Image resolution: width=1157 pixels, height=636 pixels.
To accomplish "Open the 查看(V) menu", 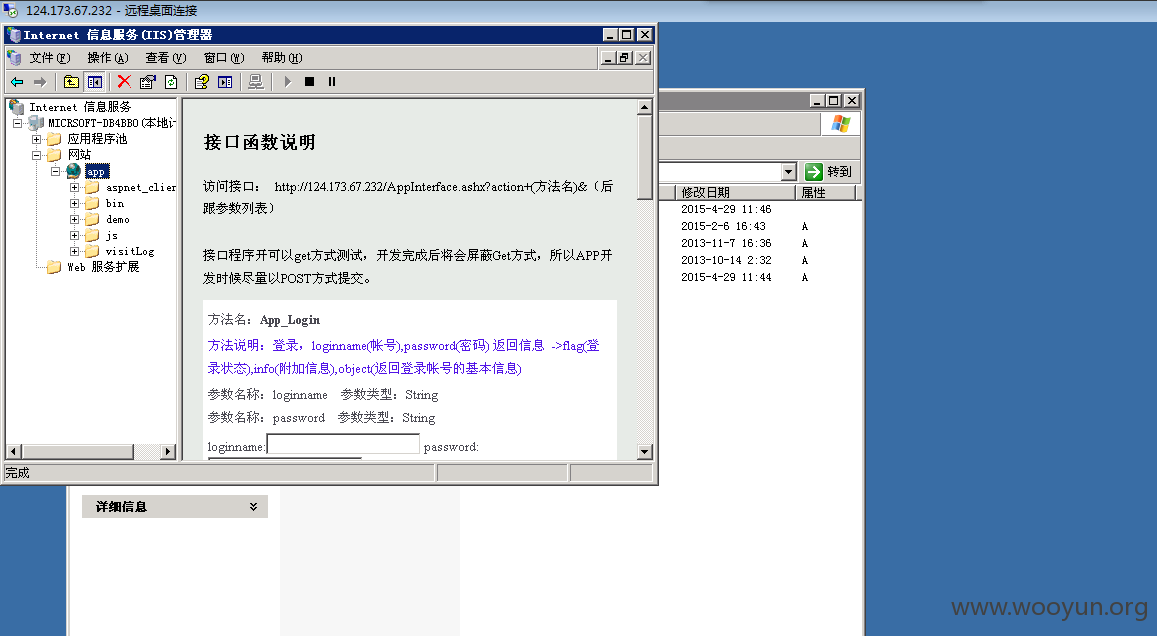I will (166, 58).
